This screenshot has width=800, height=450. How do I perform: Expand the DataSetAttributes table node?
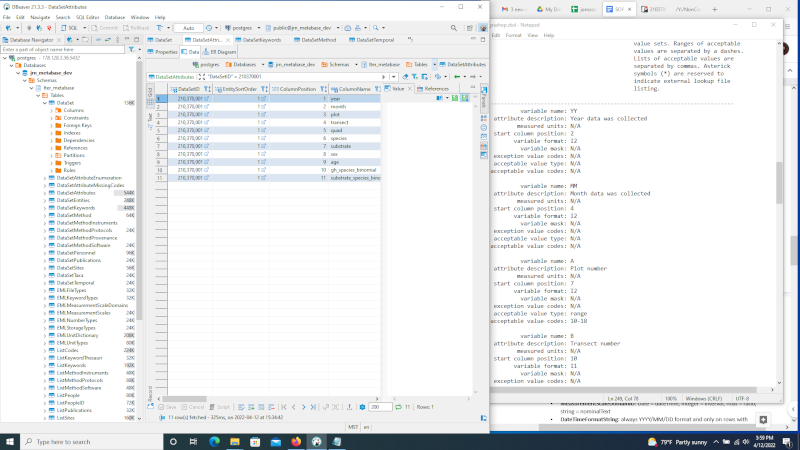point(46,192)
